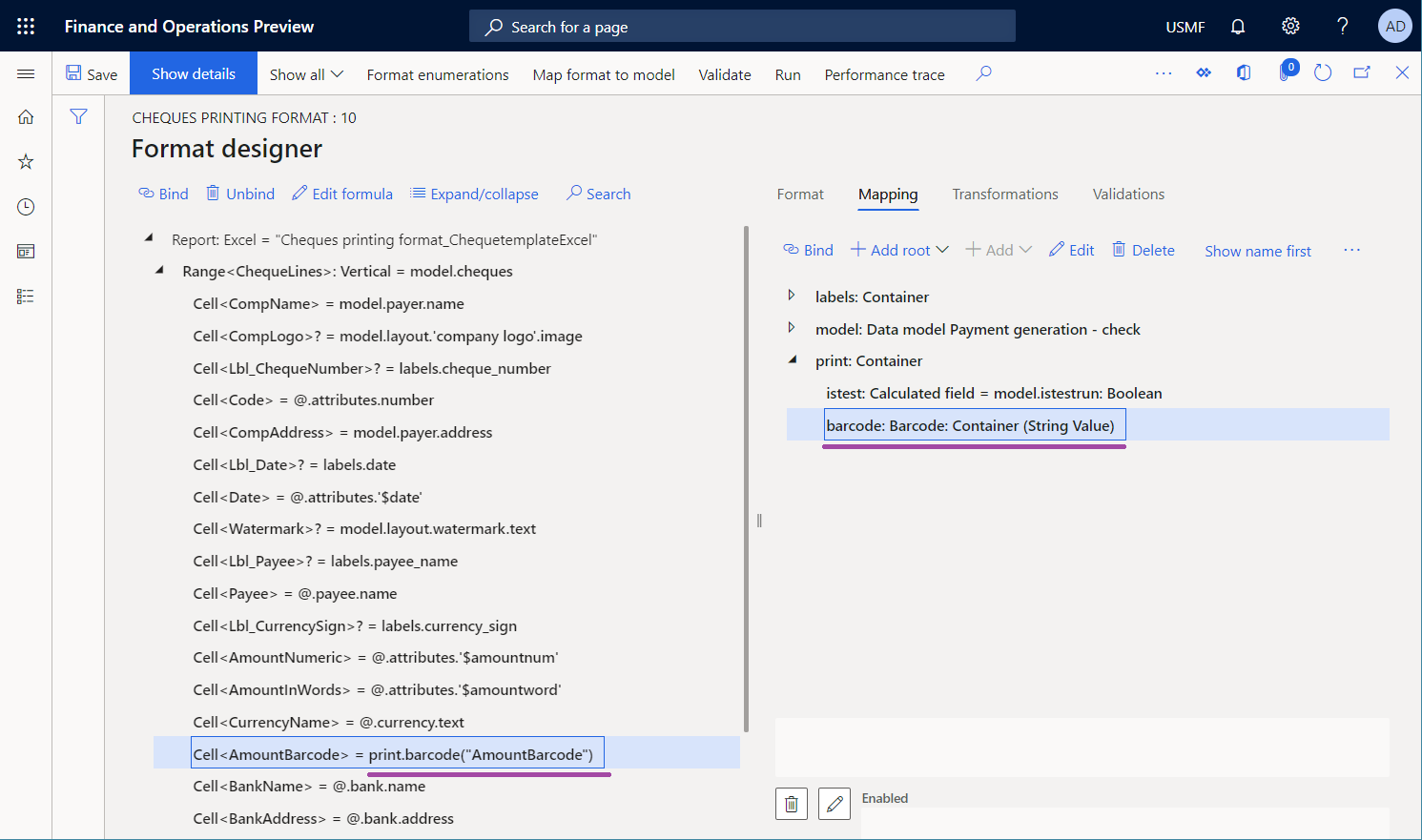Open the ellipsis more options in action pane

tap(1164, 73)
